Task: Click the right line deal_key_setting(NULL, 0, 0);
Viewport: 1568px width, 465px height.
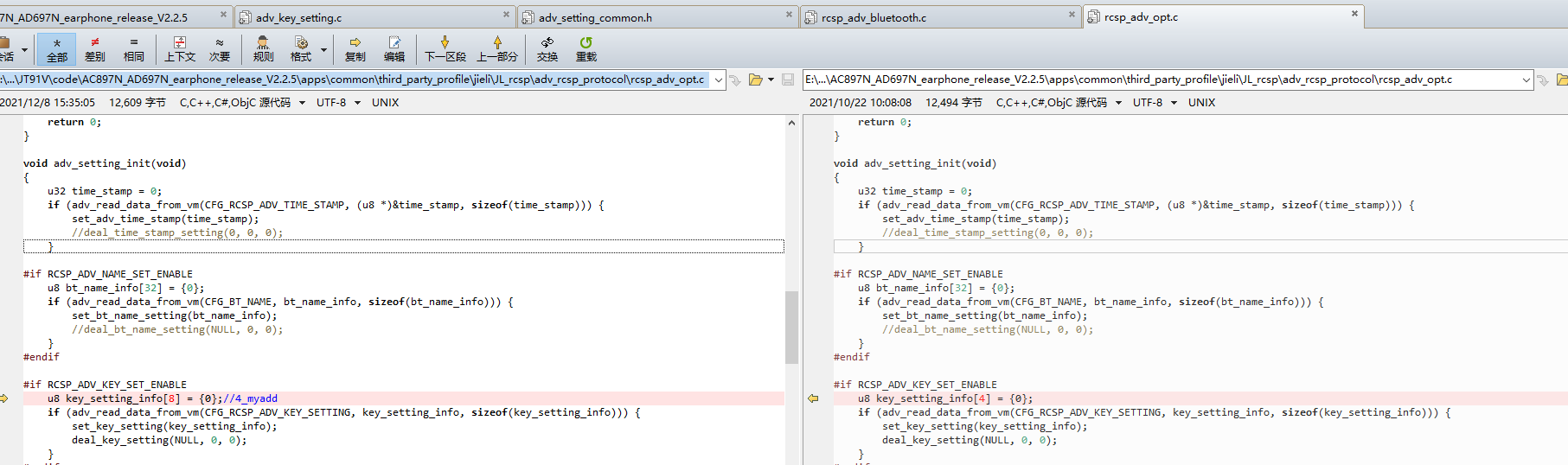Action: [970, 440]
